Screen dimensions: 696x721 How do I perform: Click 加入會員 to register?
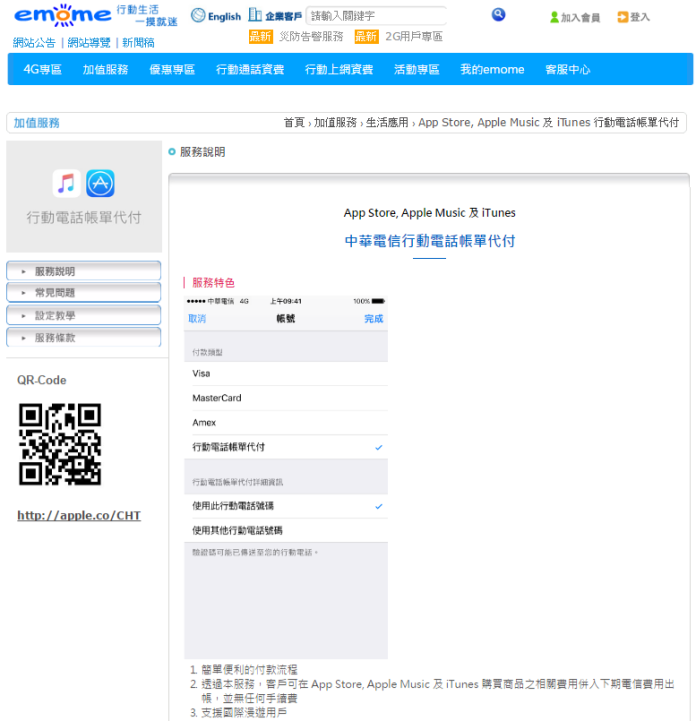pyautogui.click(x=580, y=17)
